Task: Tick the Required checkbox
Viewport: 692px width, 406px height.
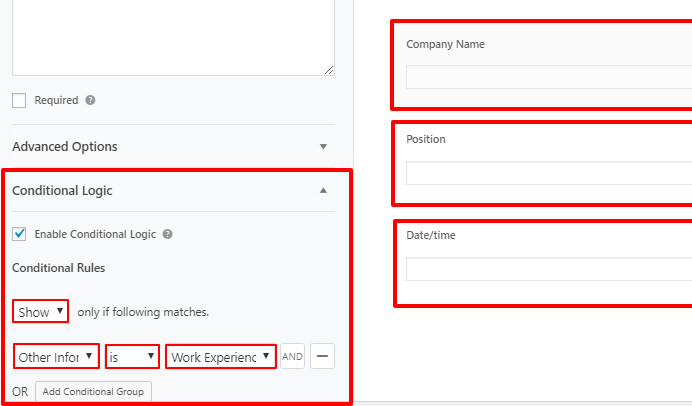Action: point(20,100)
